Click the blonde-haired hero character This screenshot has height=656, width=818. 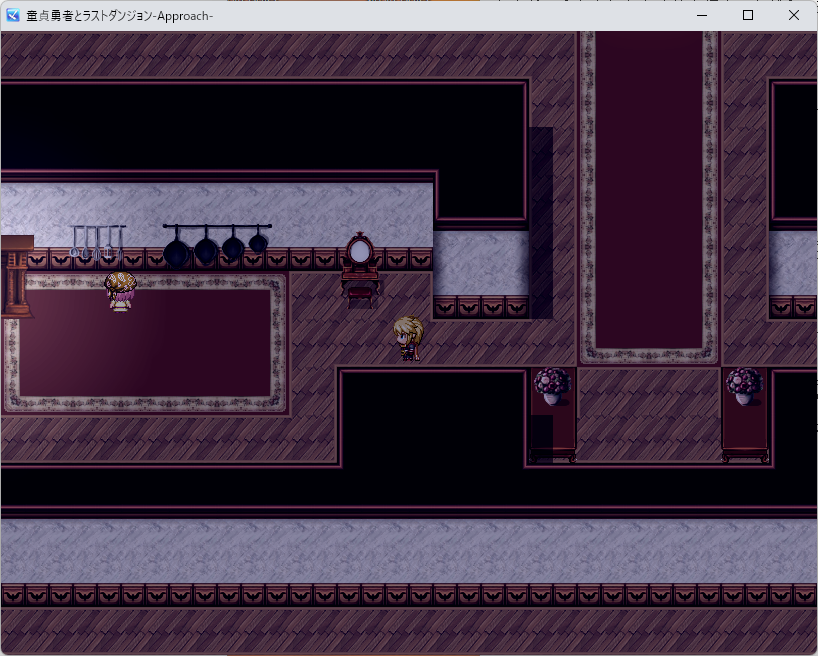(408, 338)
